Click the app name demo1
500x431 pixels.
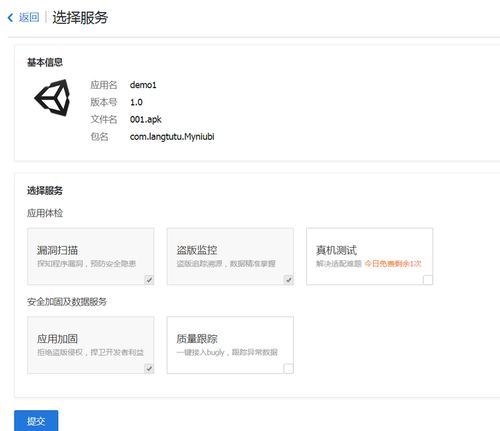[143, 85]
